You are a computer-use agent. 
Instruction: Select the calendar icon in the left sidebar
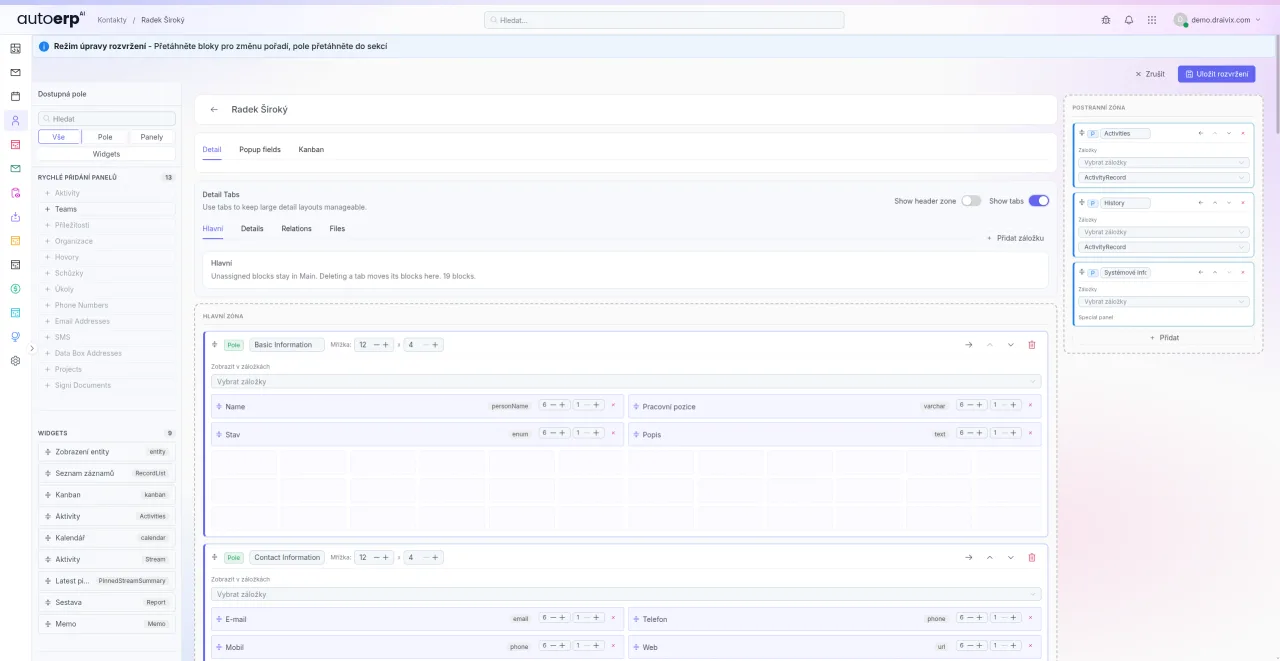(x=14, y=97)
